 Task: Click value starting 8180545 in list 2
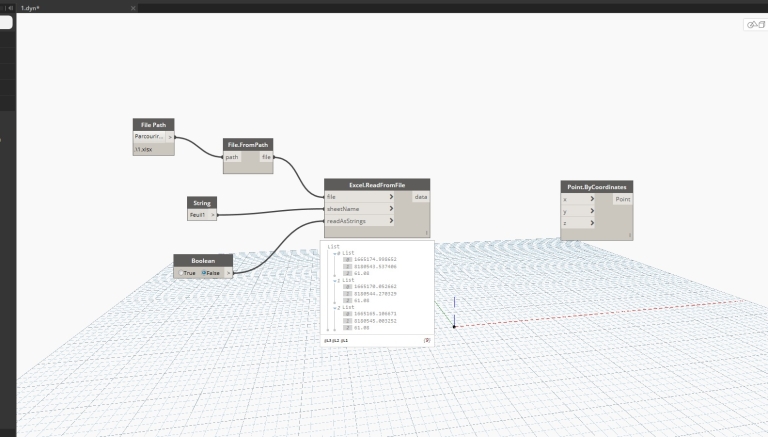coord(375,321)
